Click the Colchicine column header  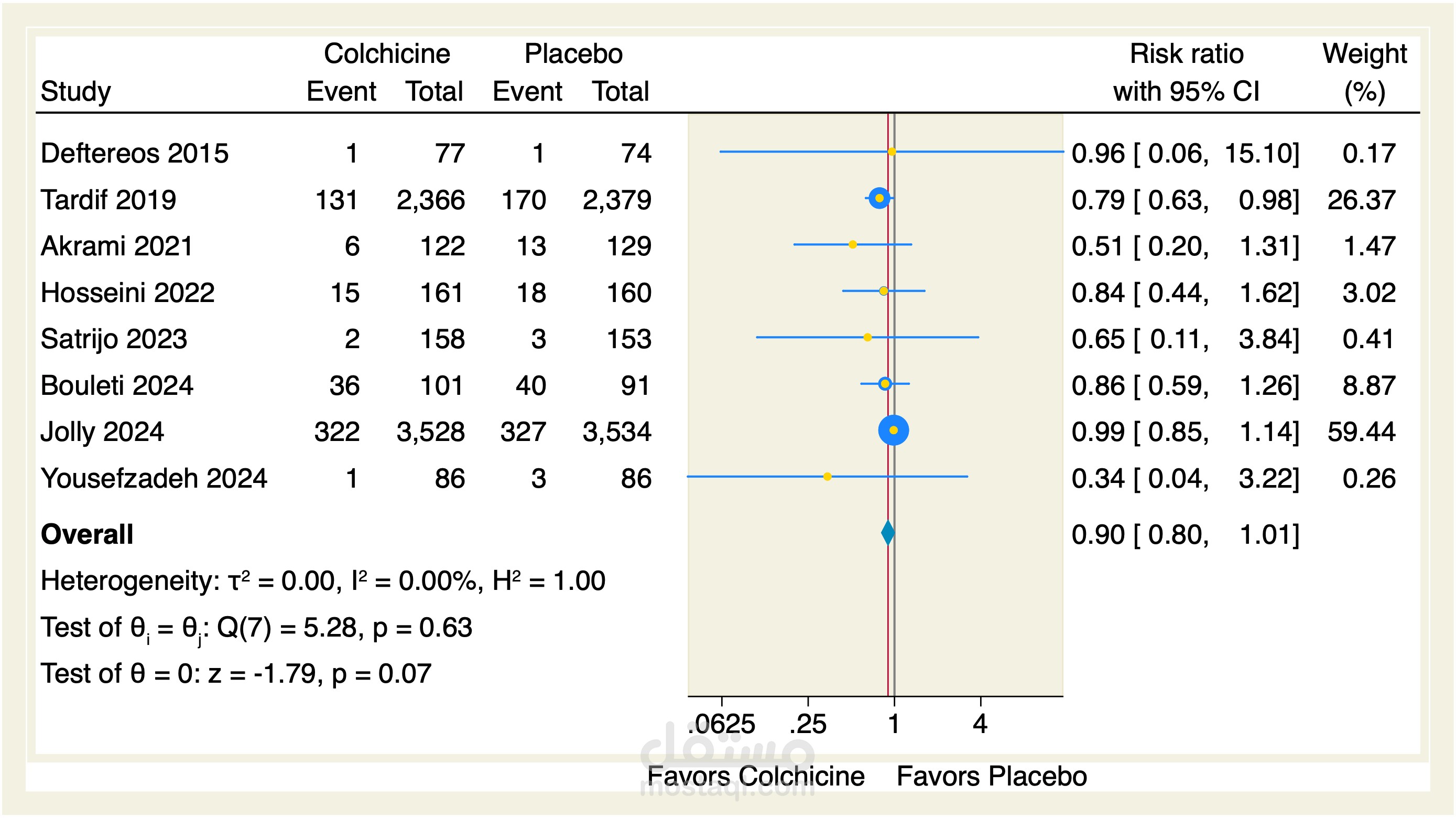pos(387,54)
